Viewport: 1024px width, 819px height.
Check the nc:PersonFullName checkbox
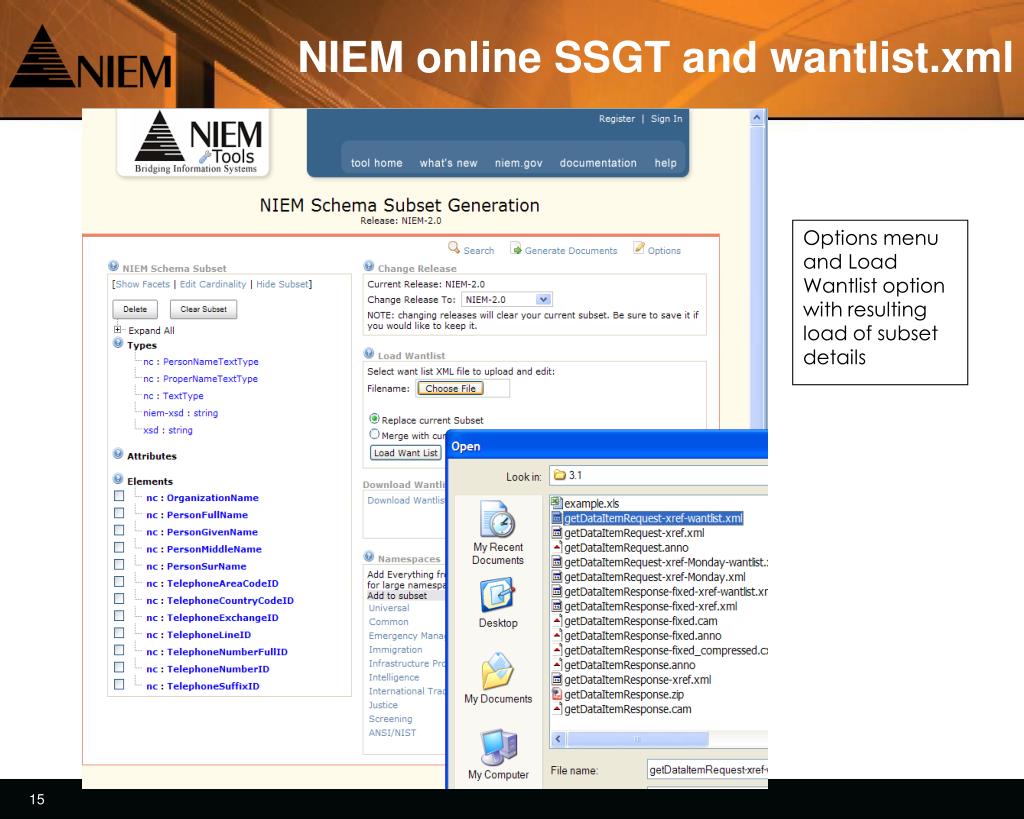tap(119, 513)
